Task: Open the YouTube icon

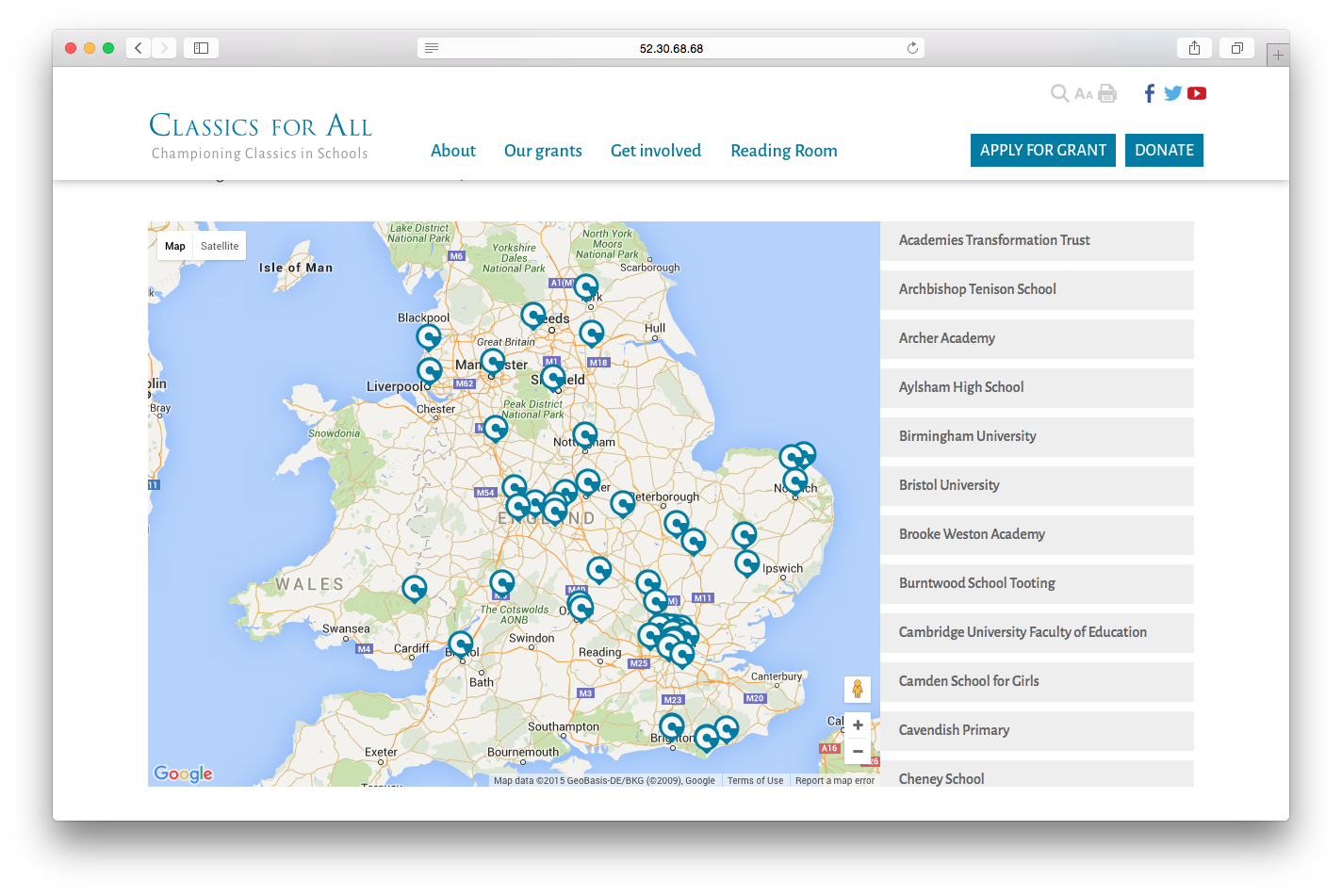Action: (x=1197, y=93)
